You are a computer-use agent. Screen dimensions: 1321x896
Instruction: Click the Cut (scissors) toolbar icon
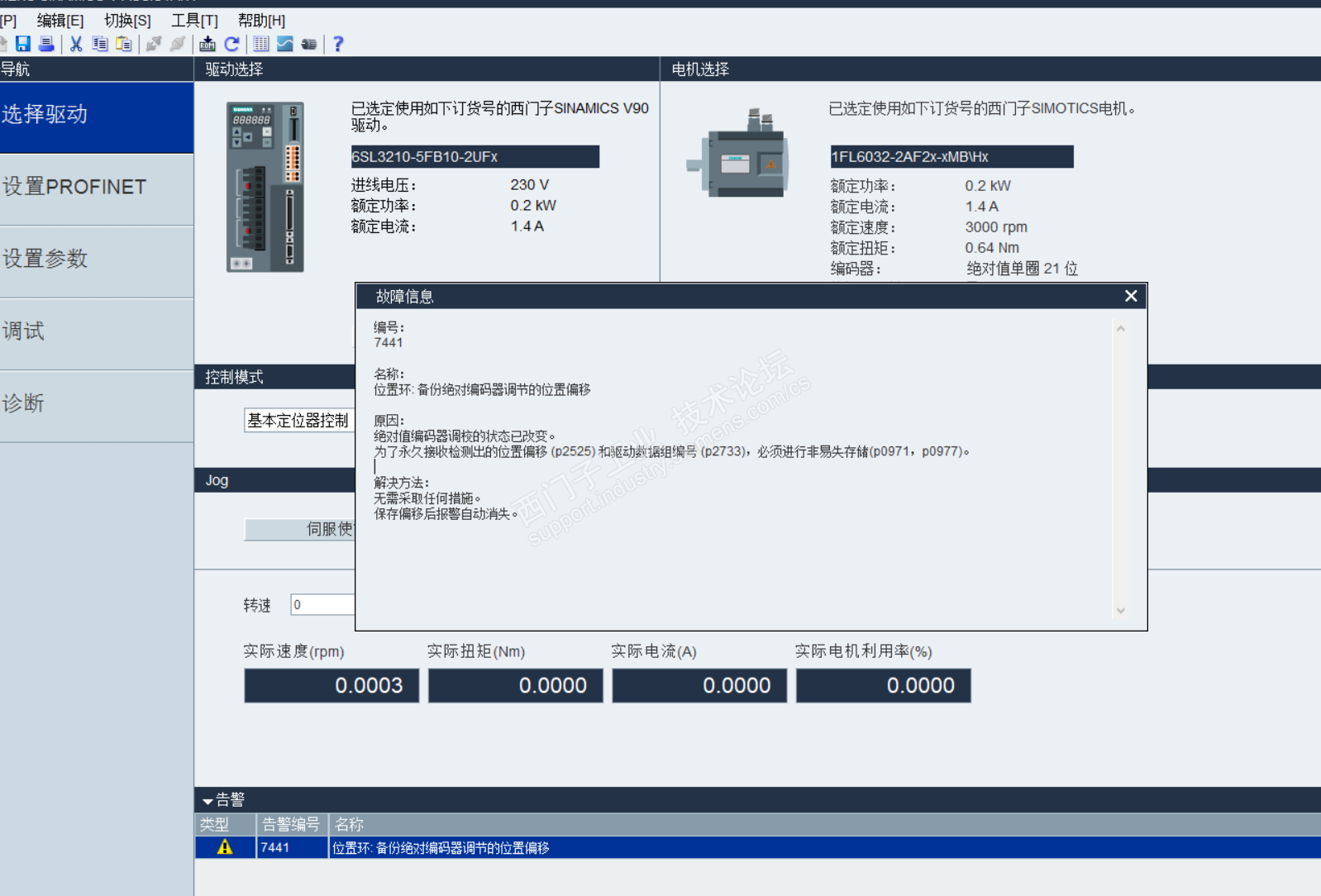(x=76, y=44)
